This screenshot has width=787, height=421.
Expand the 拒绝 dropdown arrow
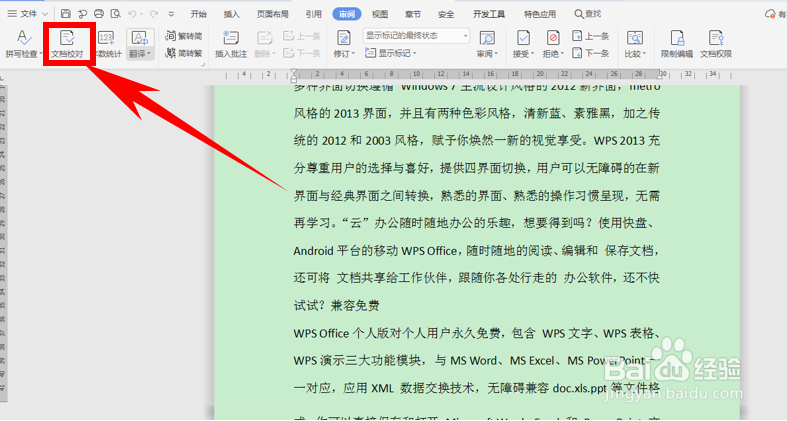[562, 54]
